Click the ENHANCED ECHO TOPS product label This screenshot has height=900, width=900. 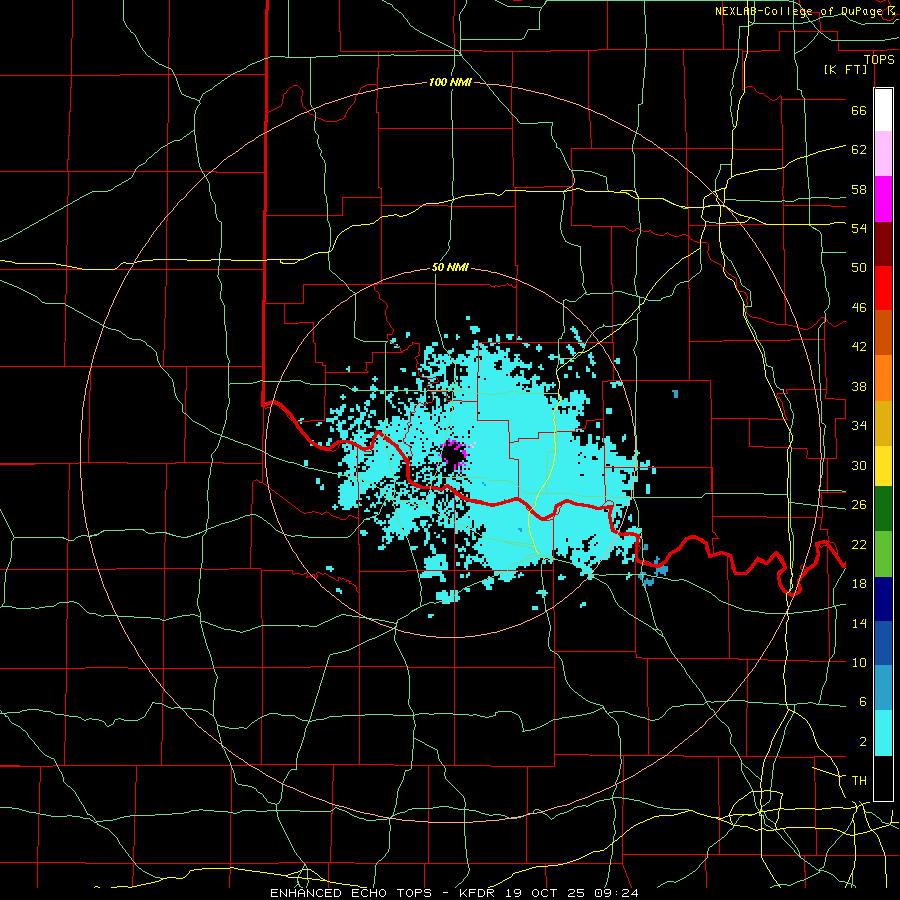click(351, 893)
